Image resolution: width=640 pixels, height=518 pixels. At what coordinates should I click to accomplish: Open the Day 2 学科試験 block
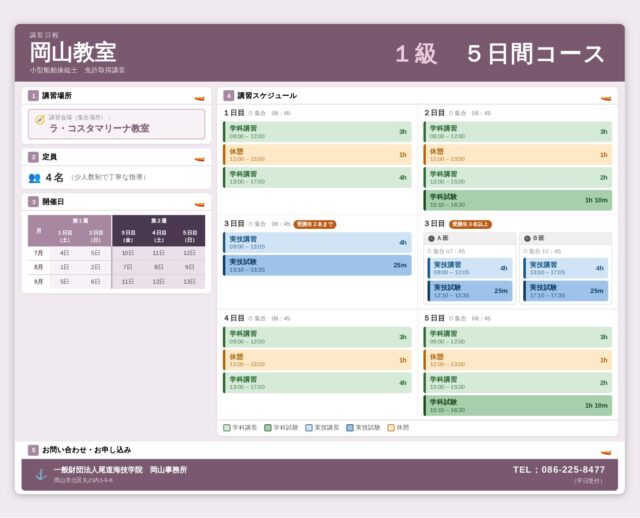point(518,200)
